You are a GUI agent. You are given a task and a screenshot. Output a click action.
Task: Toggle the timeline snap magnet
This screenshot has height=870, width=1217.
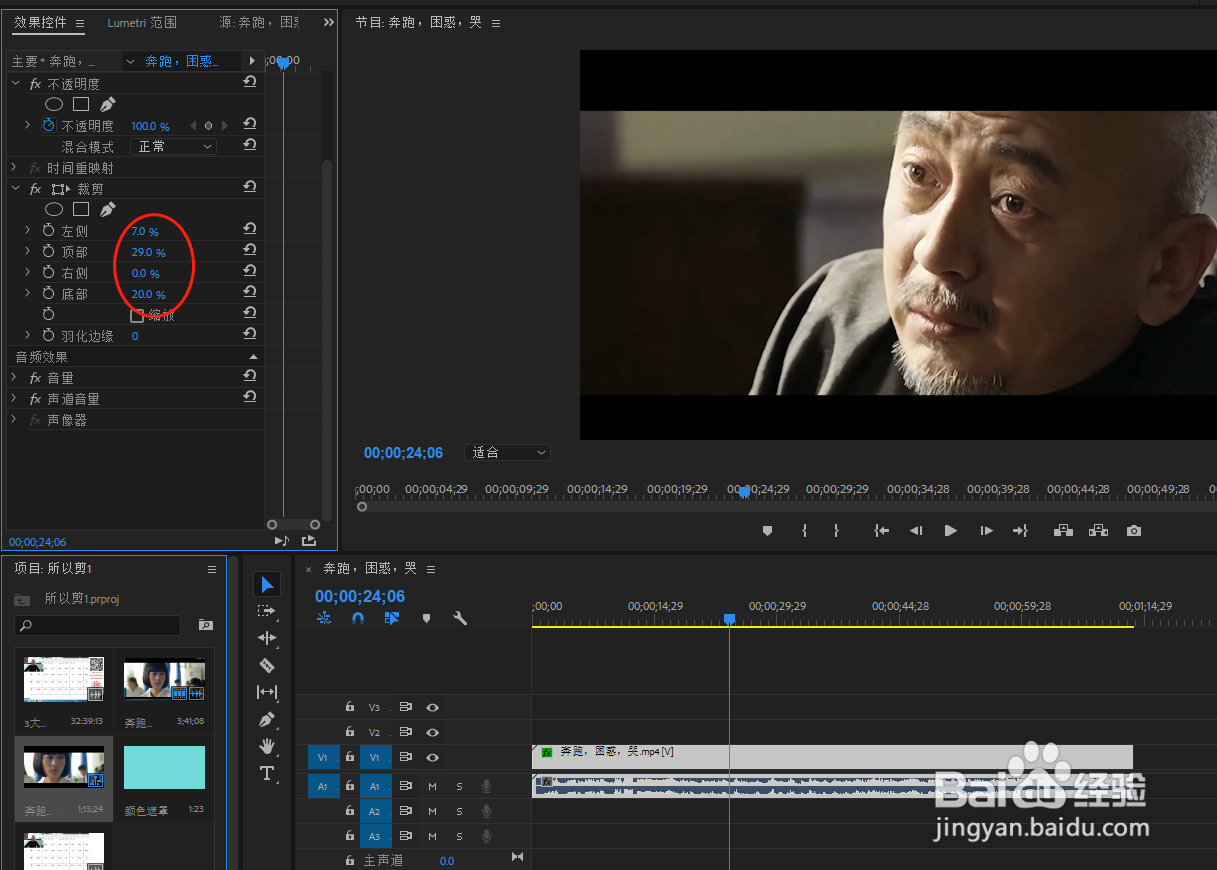coord(358,618)
